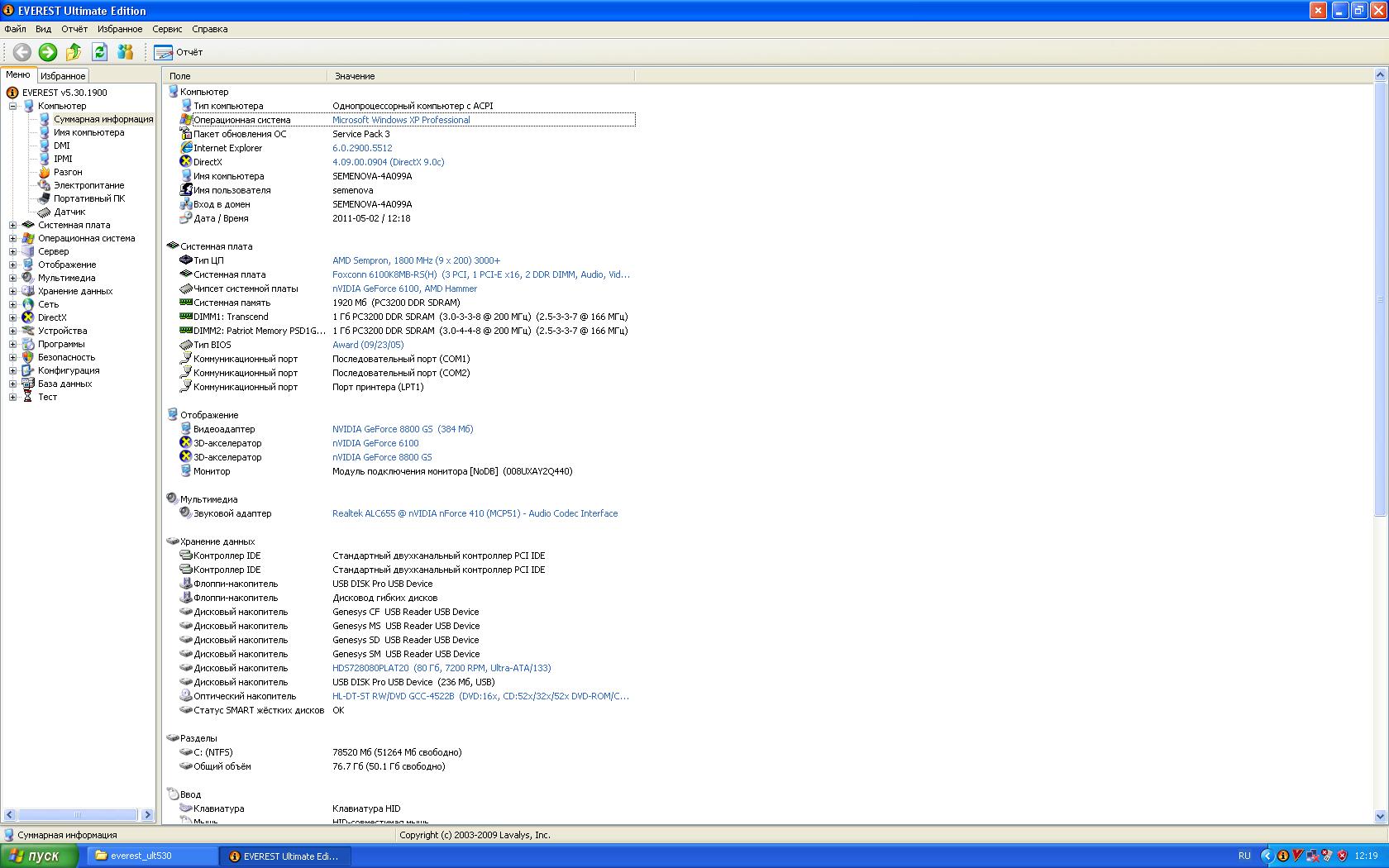The image size is (1389, 868).
Task: Expand the Хранение данных tree node
Action: 12,291
